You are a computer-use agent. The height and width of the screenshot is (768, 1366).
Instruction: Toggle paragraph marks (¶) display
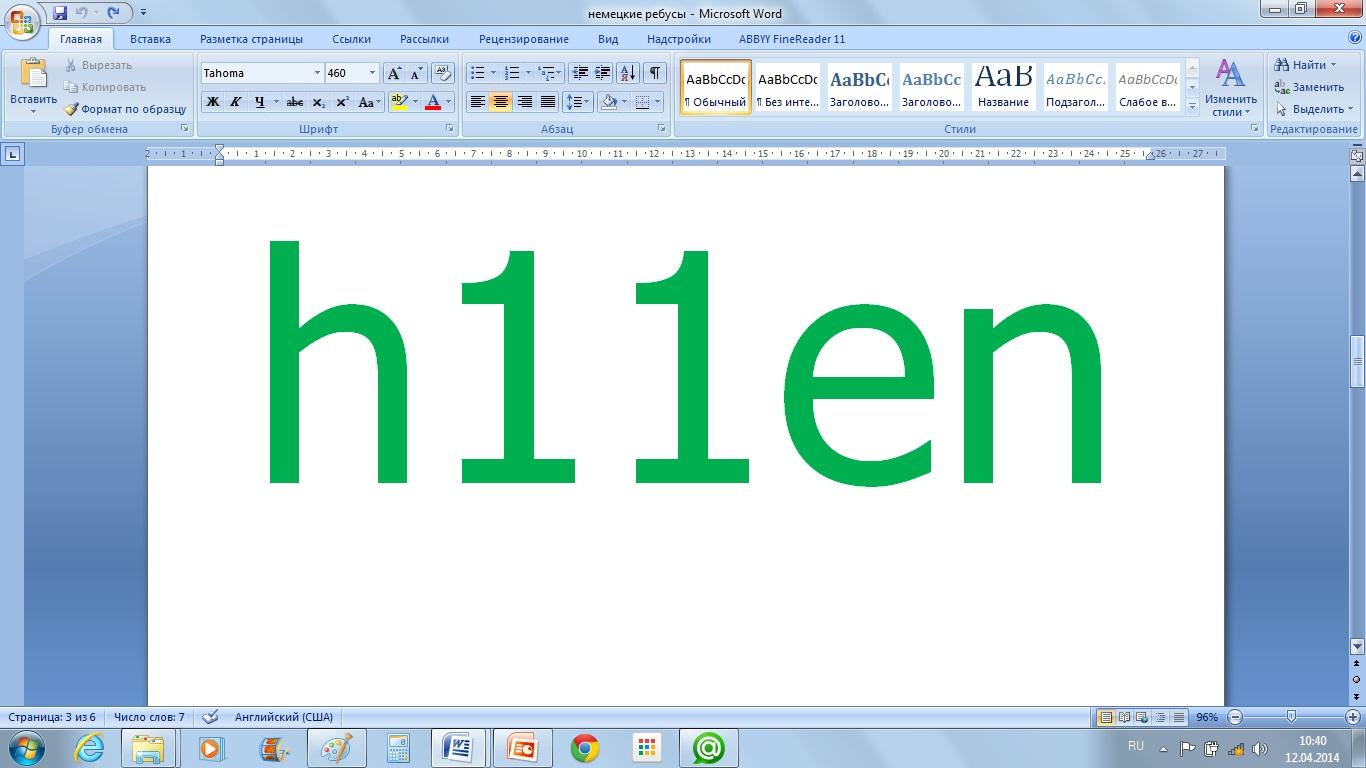655,73
